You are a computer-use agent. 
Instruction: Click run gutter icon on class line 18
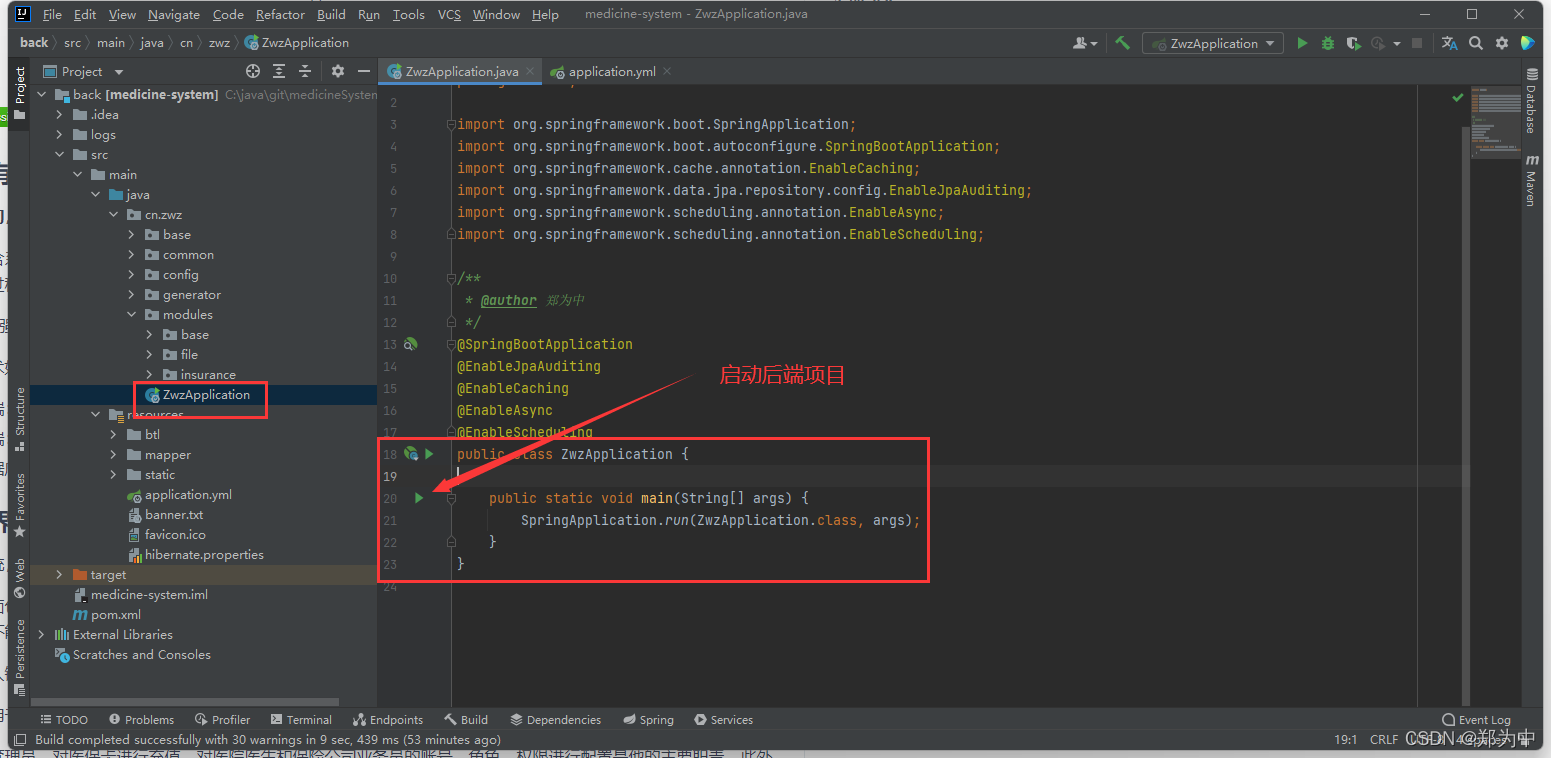pos(429,454)
